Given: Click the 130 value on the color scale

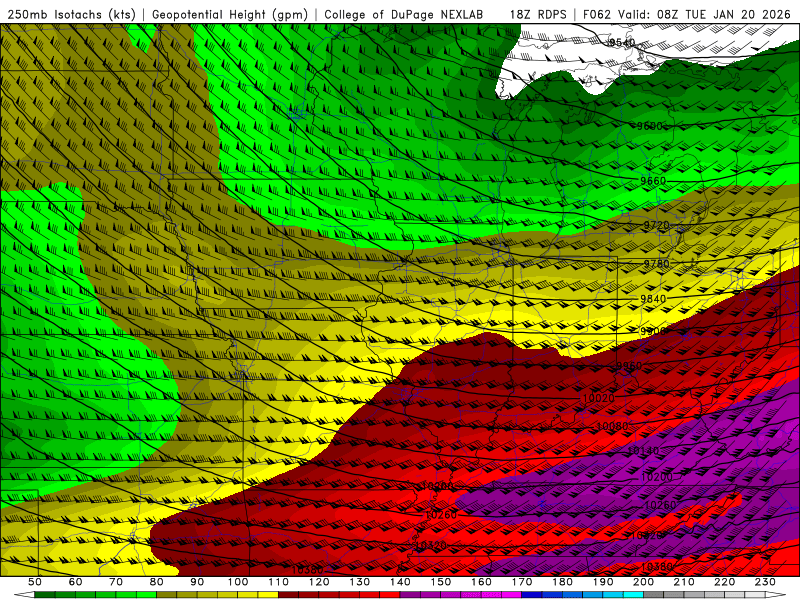Looking at the screenshot, I should 359,582.
